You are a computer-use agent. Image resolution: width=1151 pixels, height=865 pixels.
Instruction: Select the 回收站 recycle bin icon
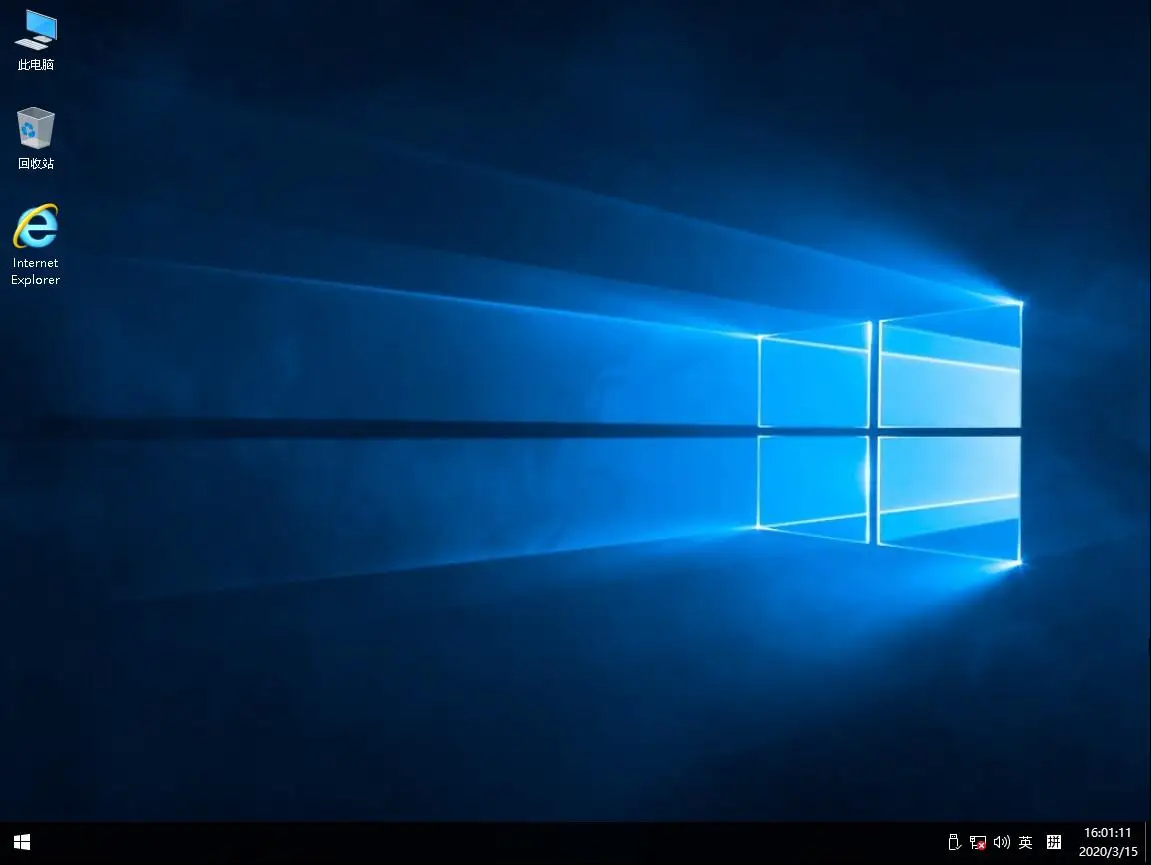35,138
